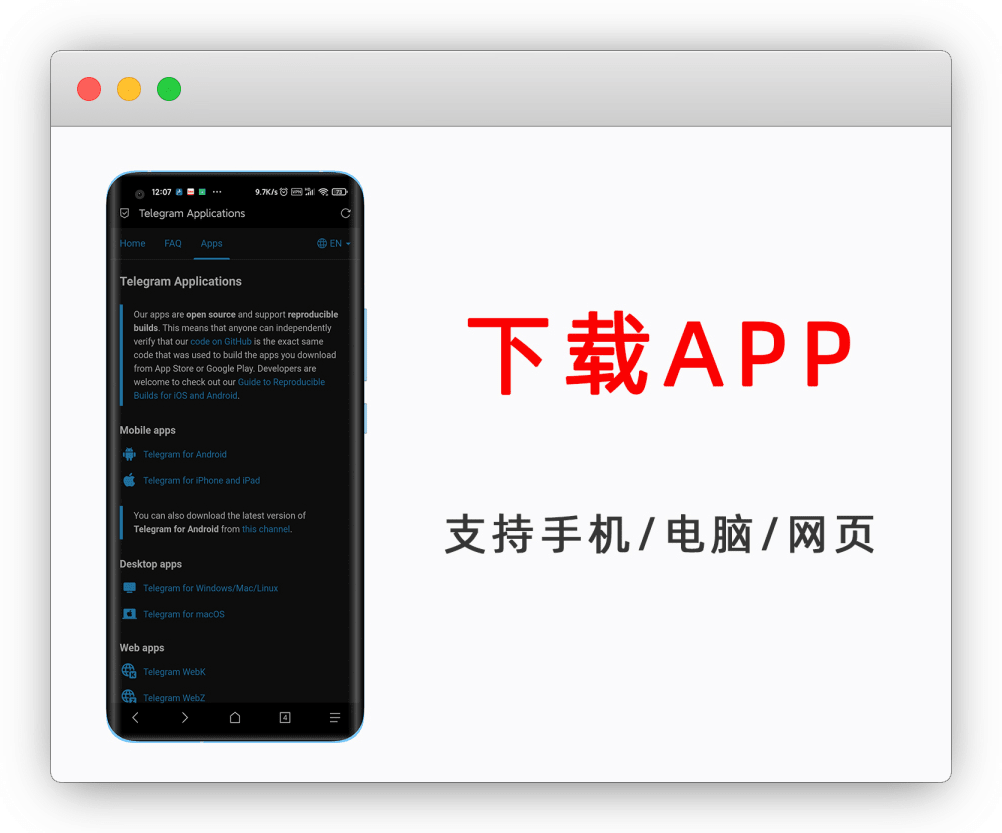1002x833 pixels.
Task: Click the WebK globe icon
Action: click(x=129, y=671)
